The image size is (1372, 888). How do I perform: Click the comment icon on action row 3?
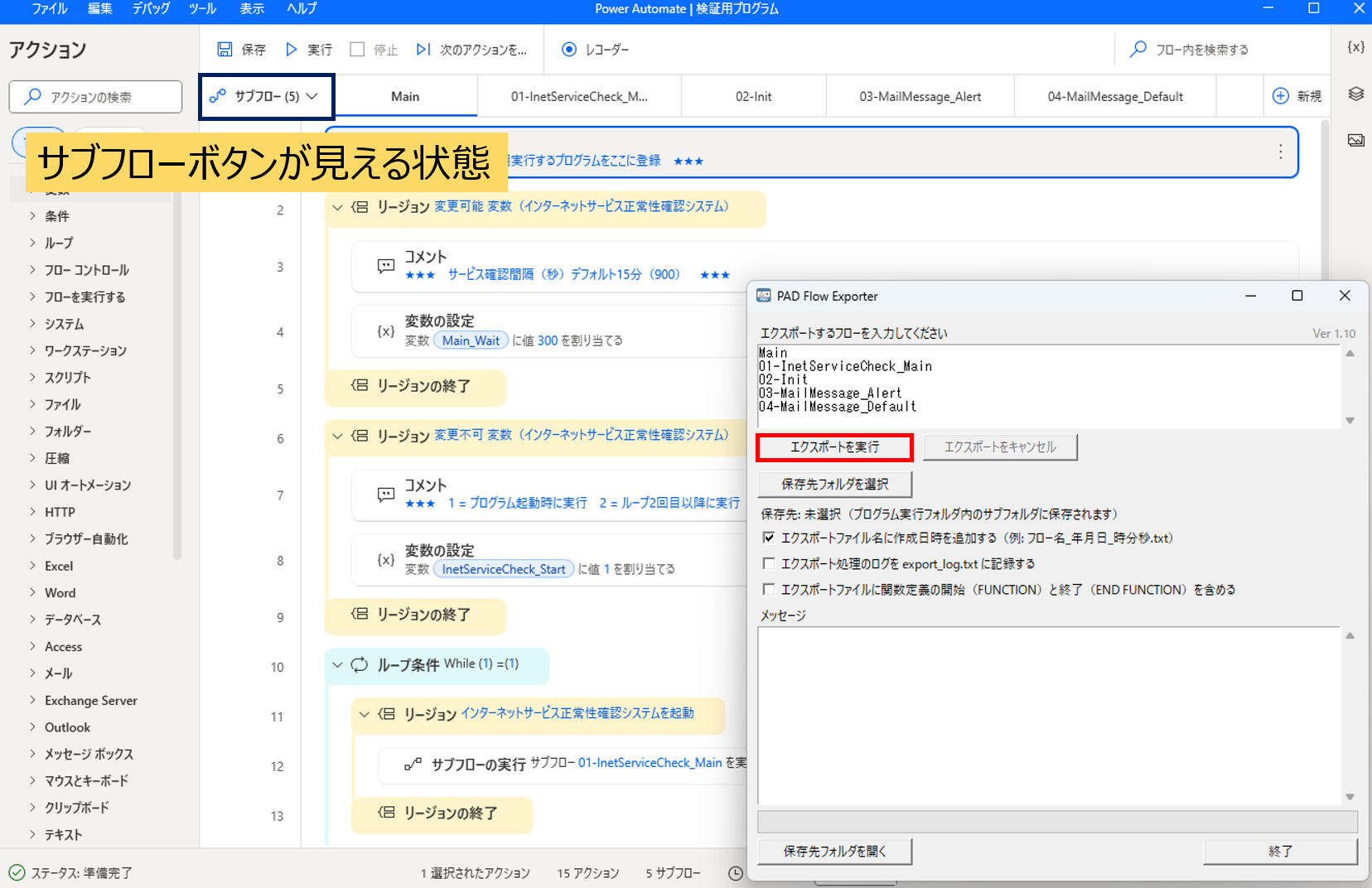386,266
